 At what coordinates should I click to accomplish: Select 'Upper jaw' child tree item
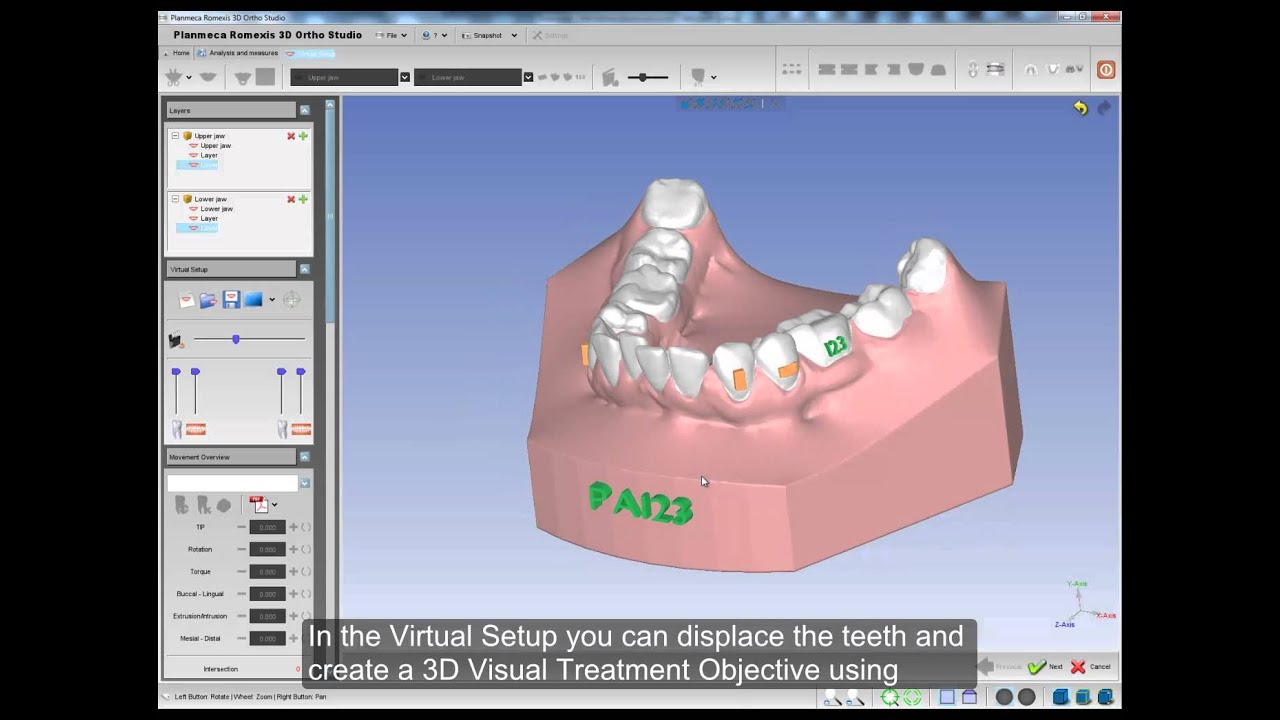coord(210,146)
